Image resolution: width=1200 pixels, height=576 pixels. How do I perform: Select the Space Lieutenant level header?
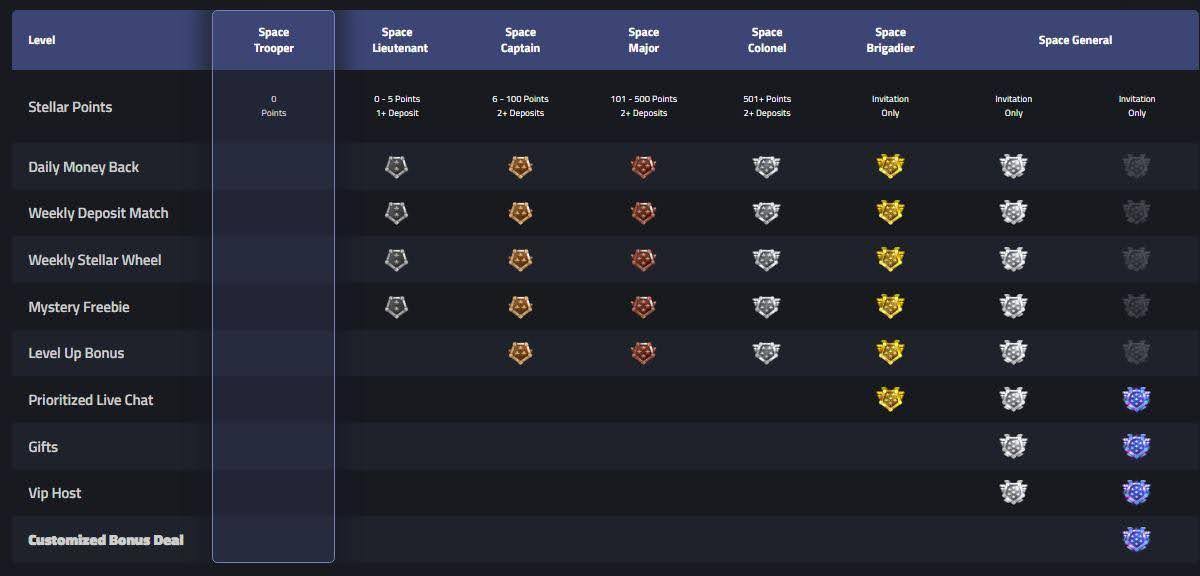397,40
